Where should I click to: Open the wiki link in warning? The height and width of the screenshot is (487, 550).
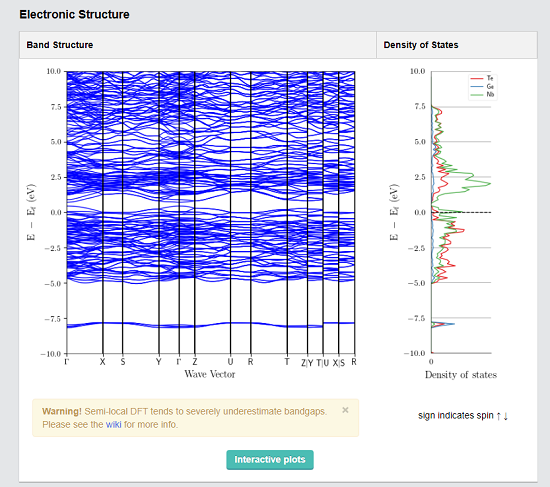pos(113,425)
